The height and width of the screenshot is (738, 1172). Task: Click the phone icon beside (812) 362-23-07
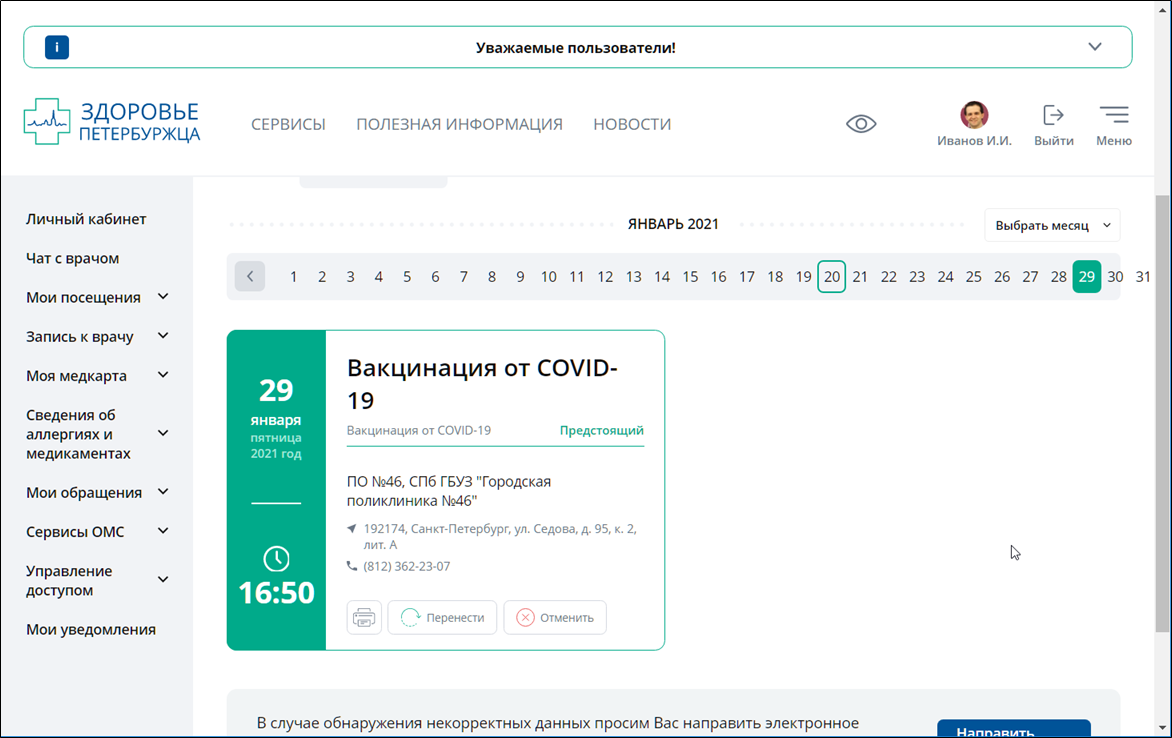[x=352, y=566]
